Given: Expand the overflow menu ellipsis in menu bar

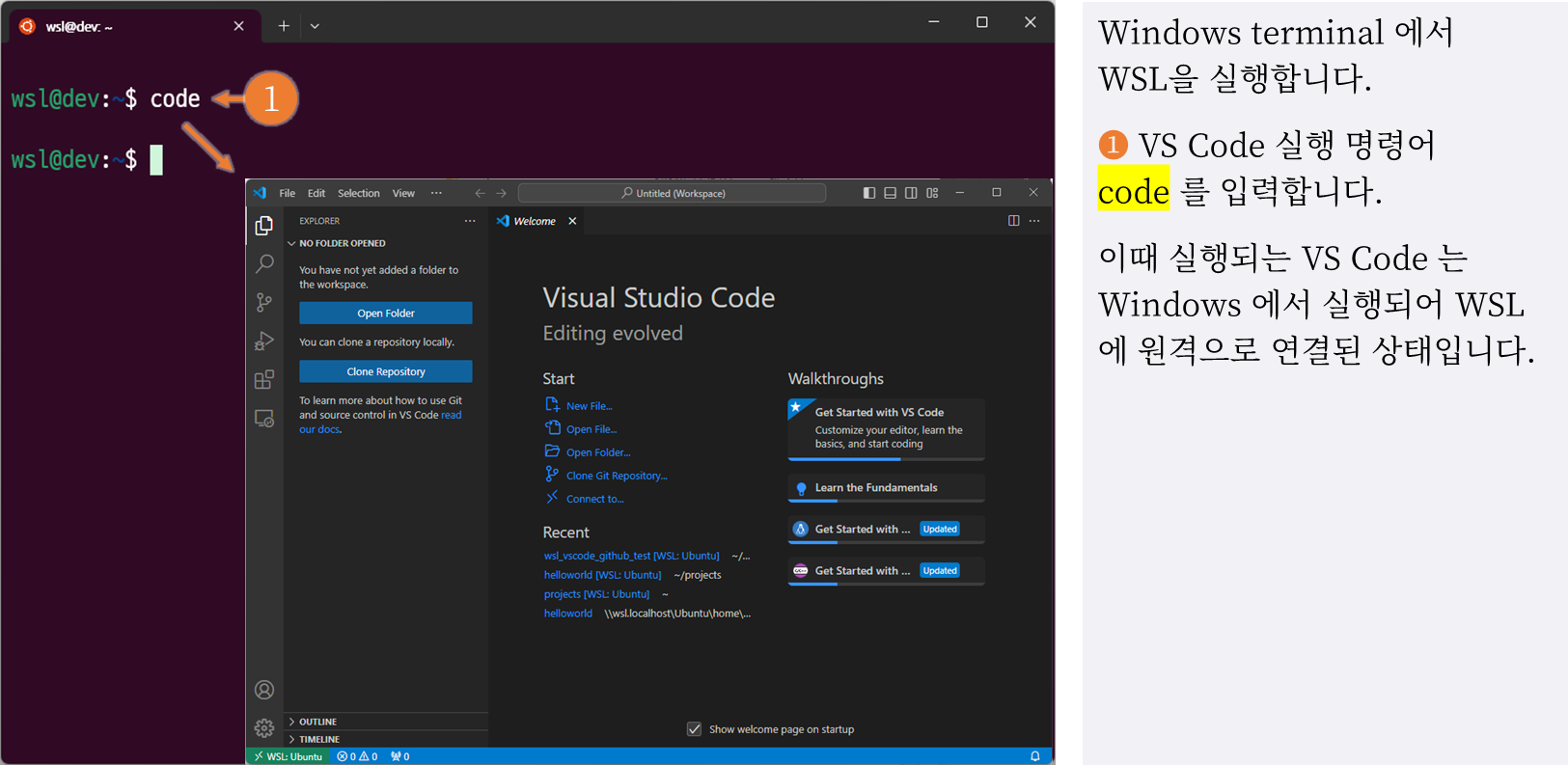Looking at the screenshot, I should coord(436,193).
